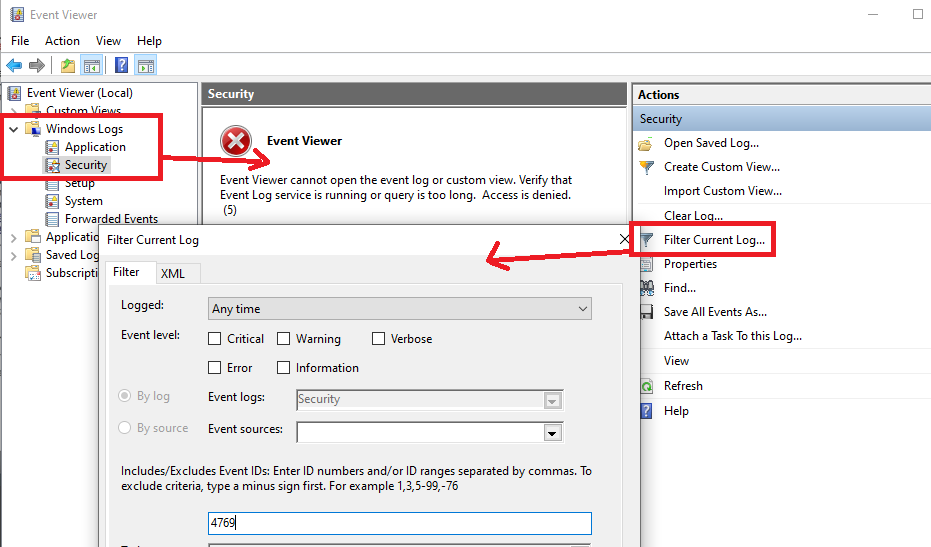
Task: Click the Subscriptions icon in tree
Action: [33, 273]
